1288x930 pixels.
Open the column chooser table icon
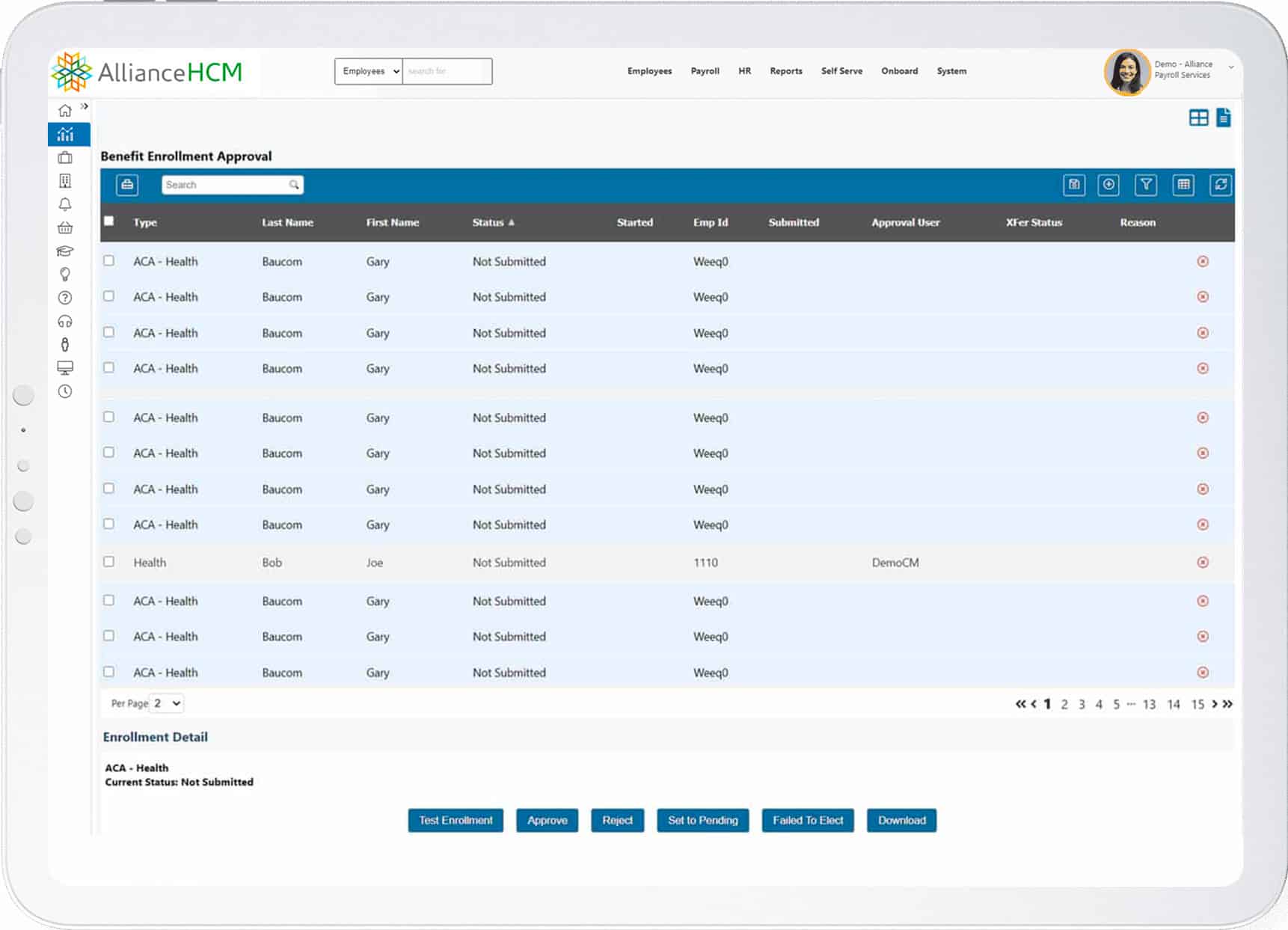pos(1183,185)
